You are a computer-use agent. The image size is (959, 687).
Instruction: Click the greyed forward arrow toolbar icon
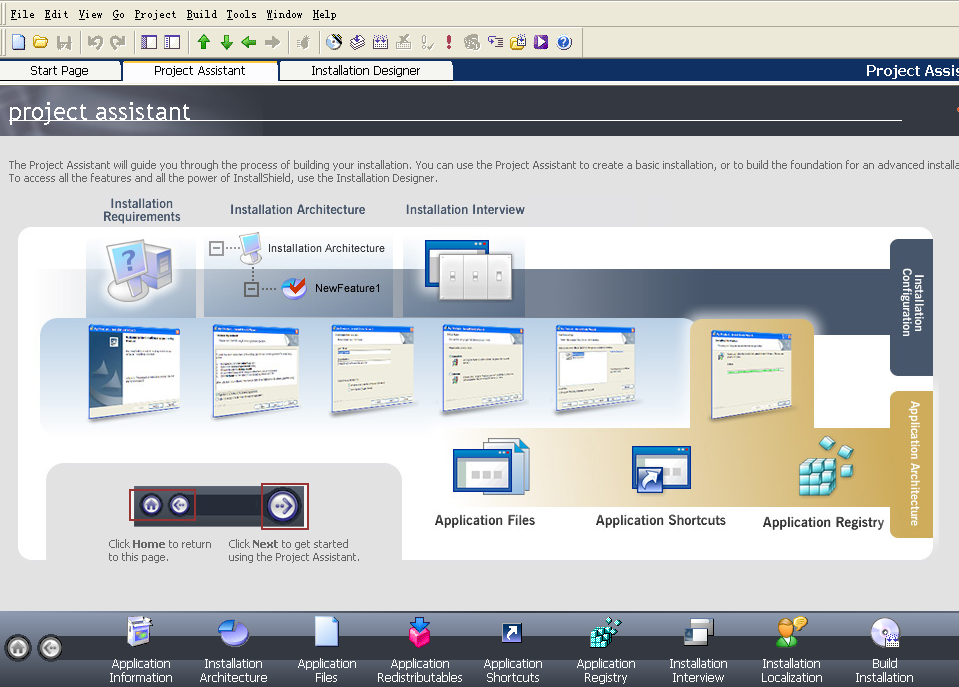pyautogui.click(x=272, y=42)
